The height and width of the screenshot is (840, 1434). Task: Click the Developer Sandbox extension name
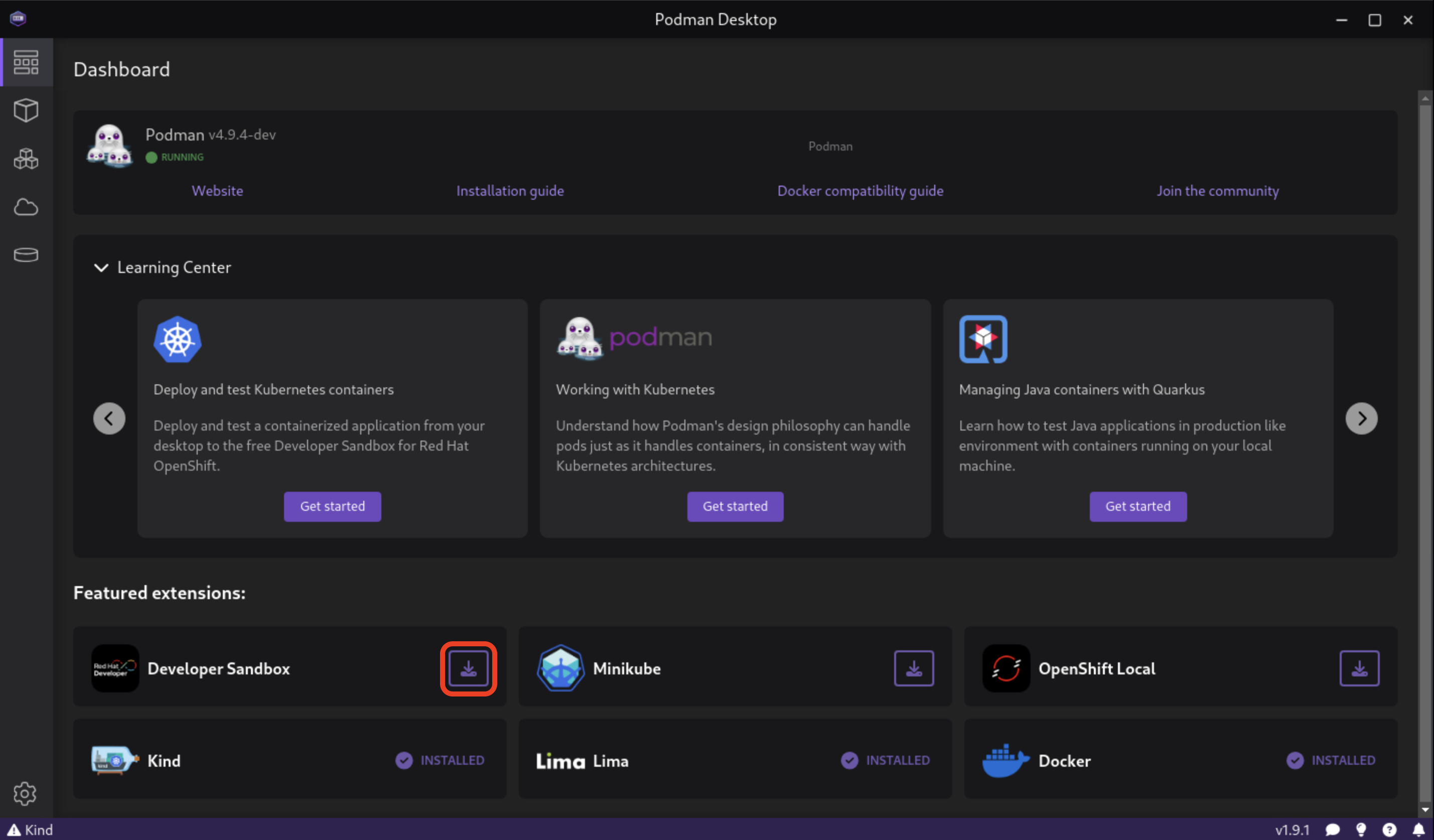tap(219, 669)
